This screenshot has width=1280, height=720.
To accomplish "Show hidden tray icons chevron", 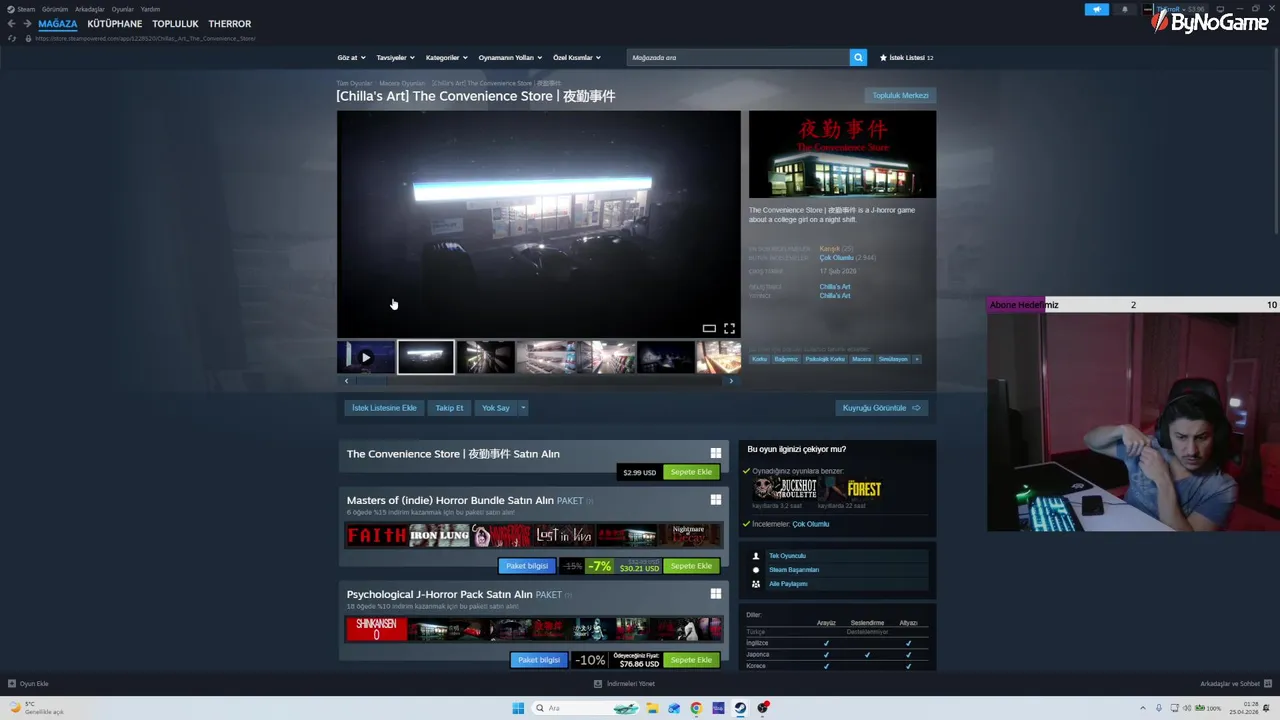I will point(1143,708).
